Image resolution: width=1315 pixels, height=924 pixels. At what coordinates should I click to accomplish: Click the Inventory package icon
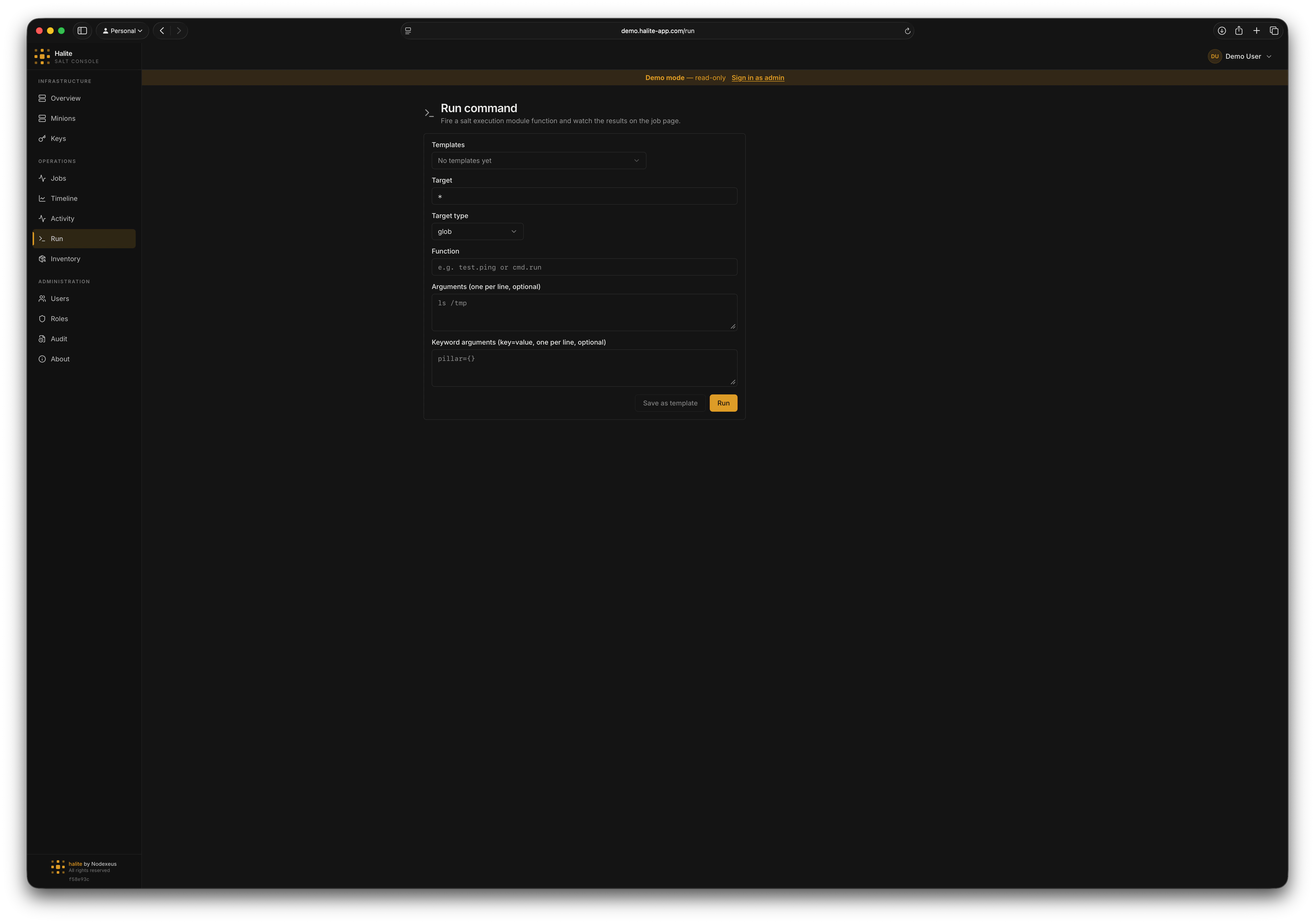42,259
